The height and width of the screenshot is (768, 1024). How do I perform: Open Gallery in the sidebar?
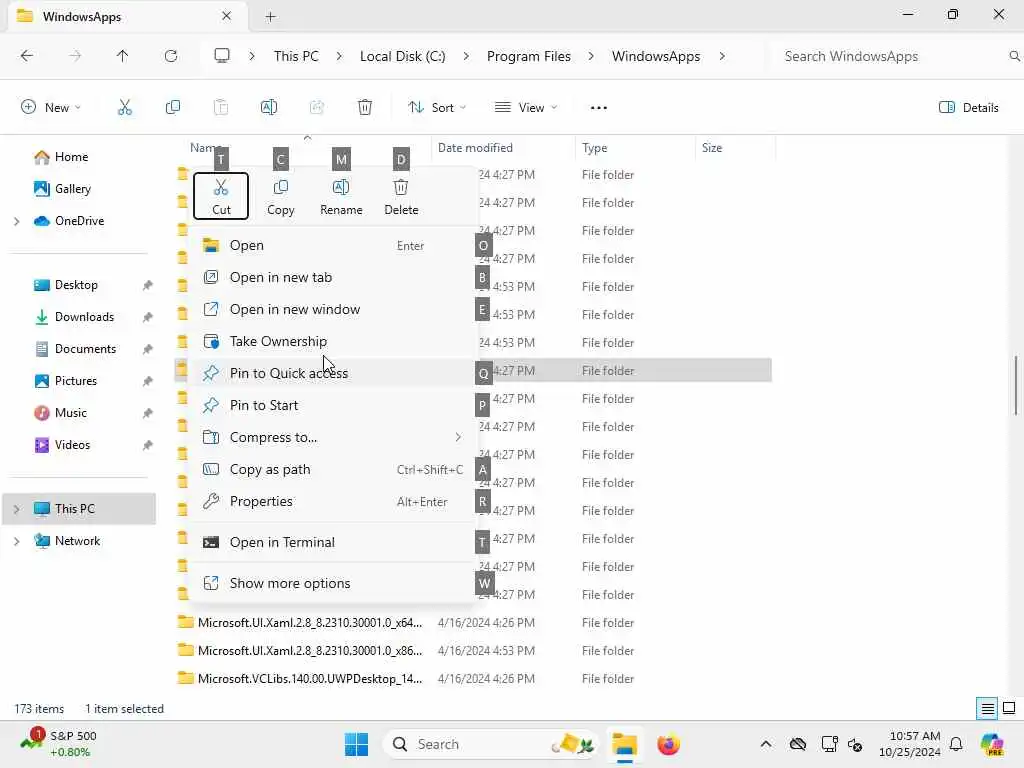point(63,189)
